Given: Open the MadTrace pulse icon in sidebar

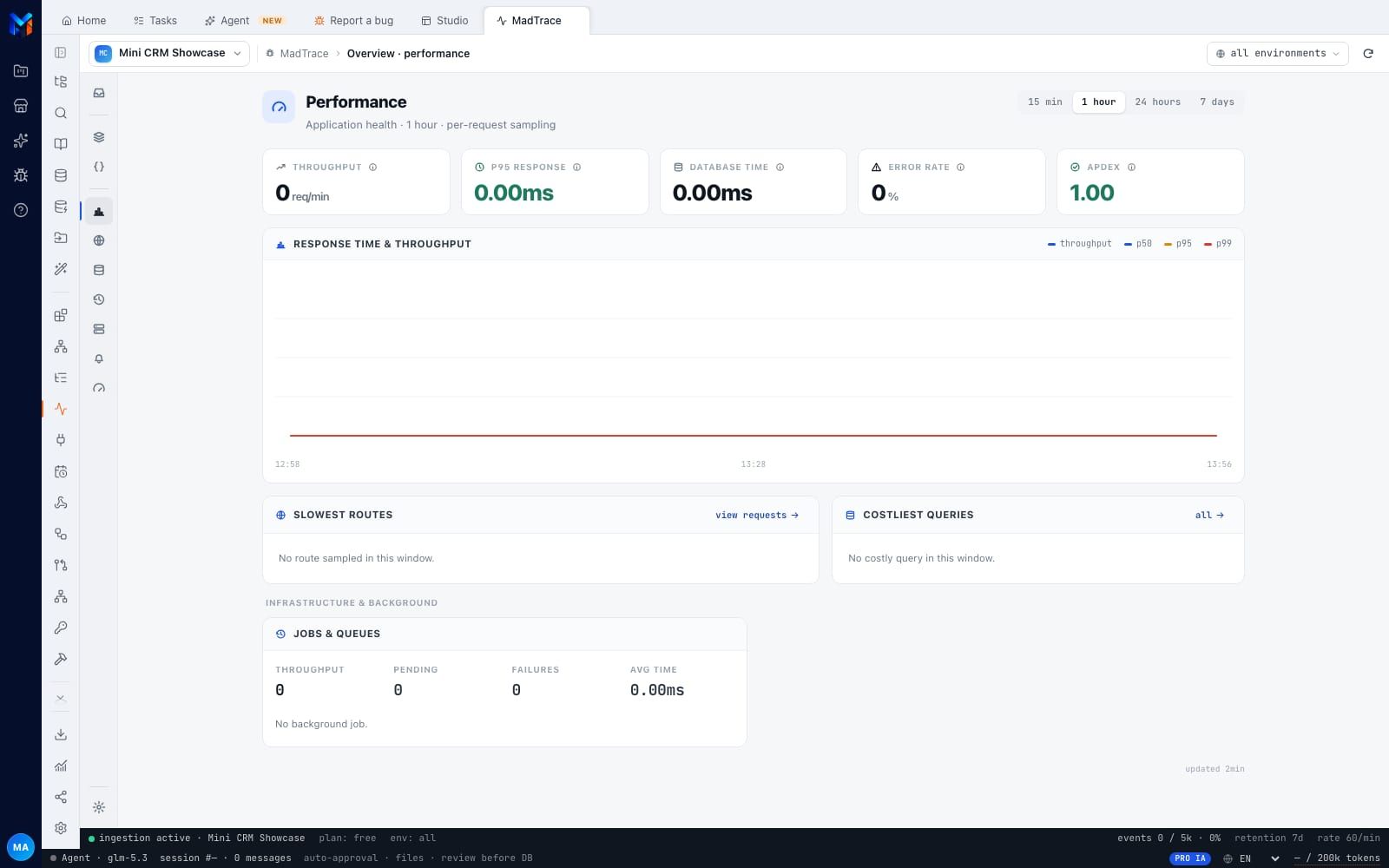Looking at the screenshot, I should point(61,409).
